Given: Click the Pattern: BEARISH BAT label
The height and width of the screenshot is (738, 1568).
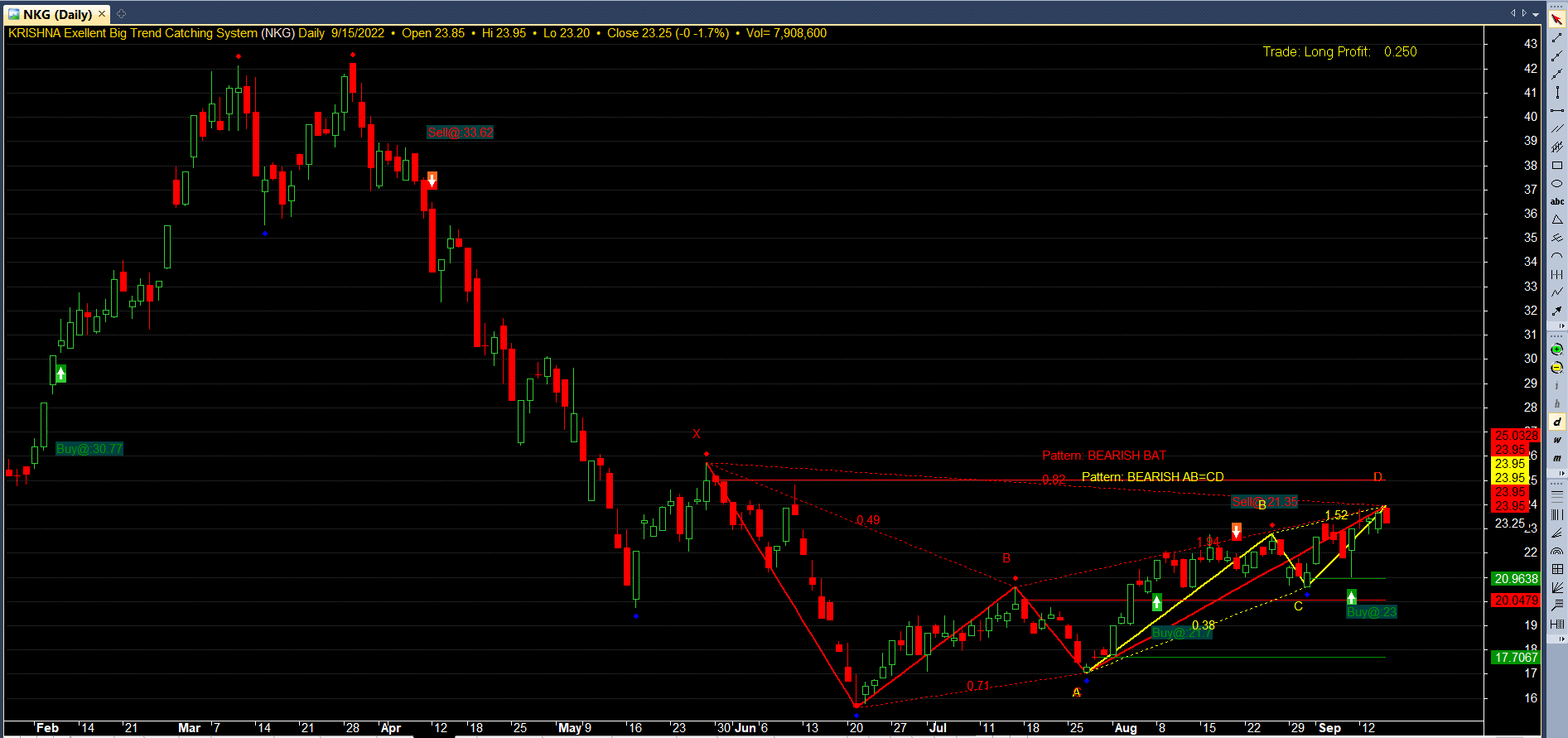Looking at the screenshot, I should 1104,456.
